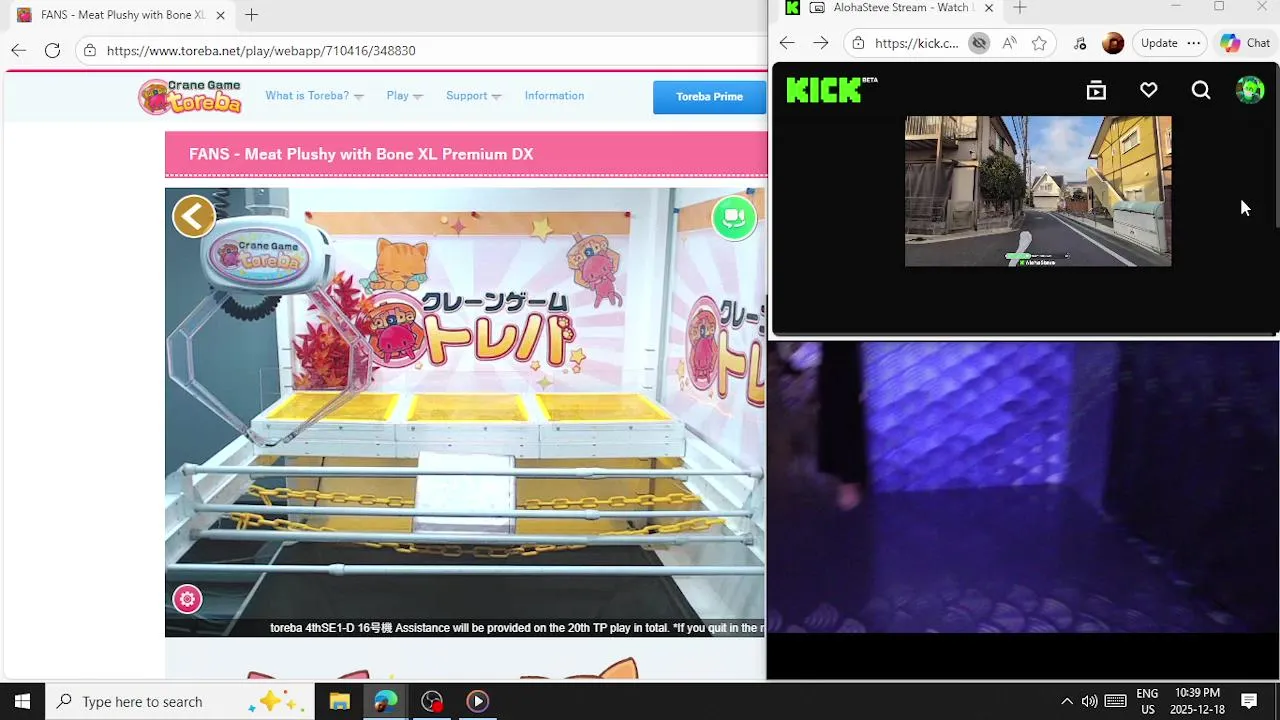This screenshot has width=1280, height=720.
Task: Open the volume control in tray
Action: (1089, 701)
